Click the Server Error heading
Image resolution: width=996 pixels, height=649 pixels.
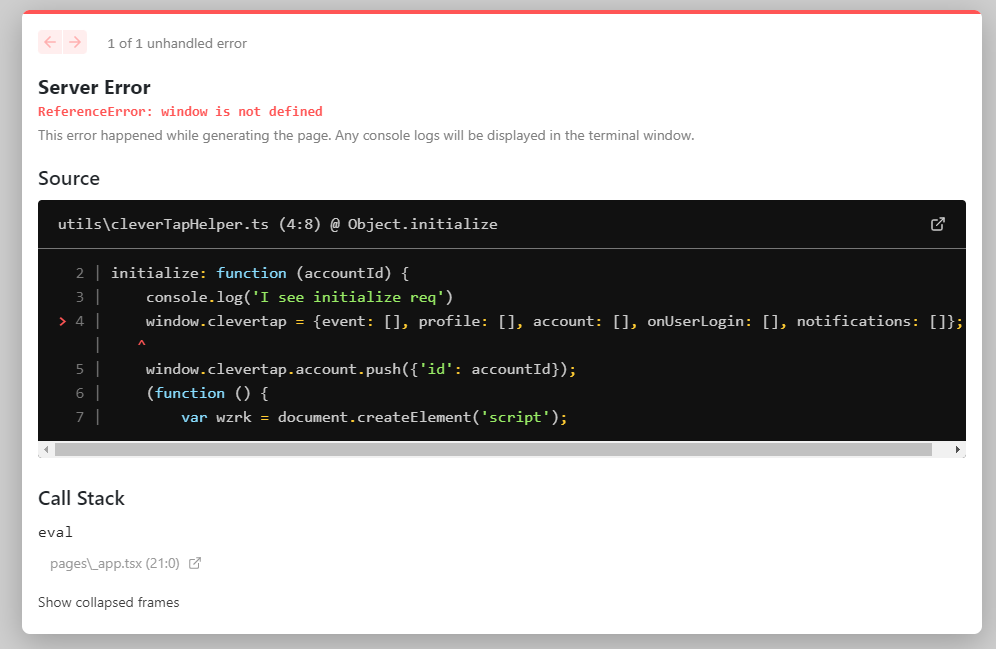(x=94, y=87)
